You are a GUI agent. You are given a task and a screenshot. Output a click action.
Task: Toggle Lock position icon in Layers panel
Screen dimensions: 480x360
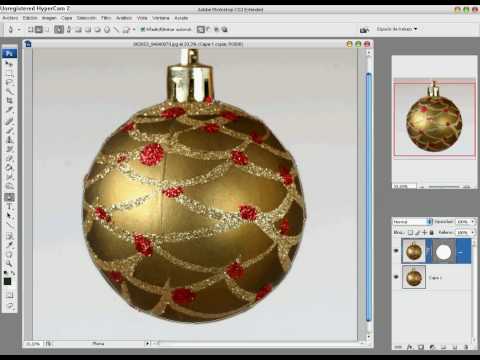(424, 232)
